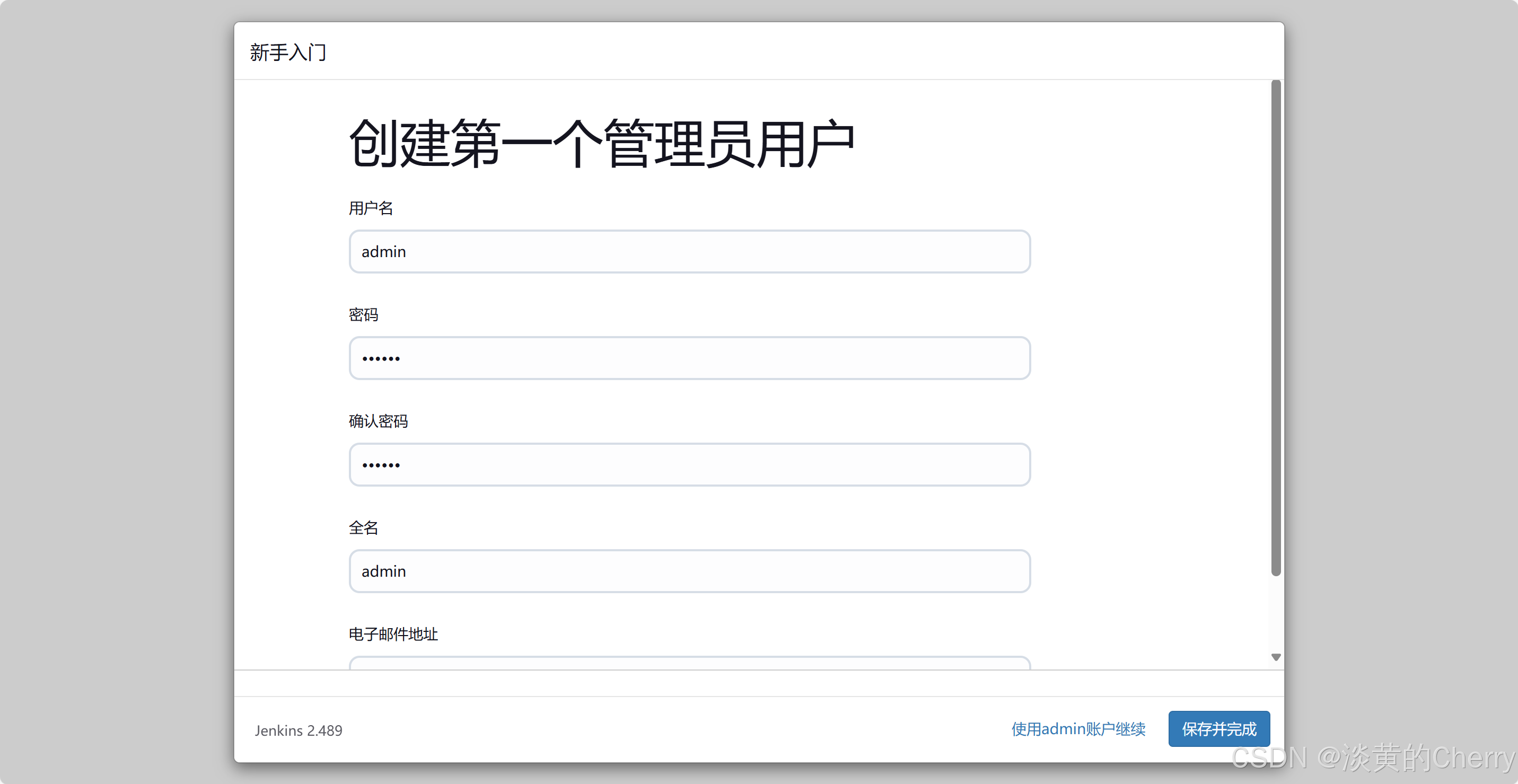This screenshot has height=784, width=1518.
Task: Click the 全名 label text
Action: (363, 528)
